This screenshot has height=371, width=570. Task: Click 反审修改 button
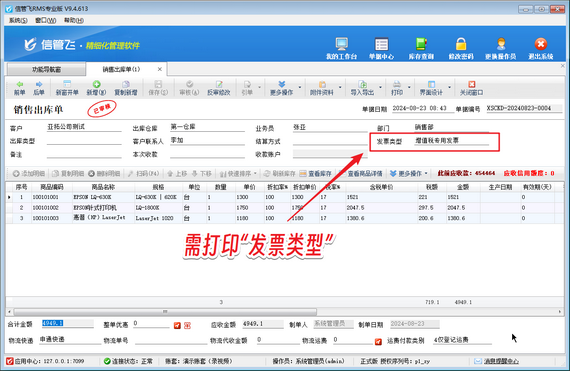[219, 88]
